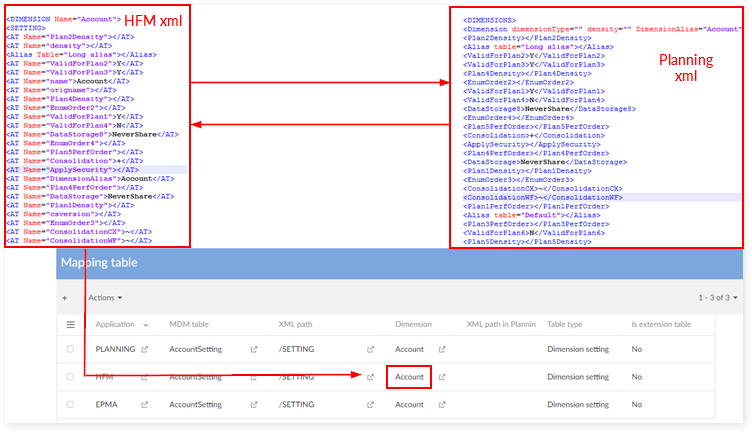
Task: Click the DataStorage8 NeverShare line in Planning xml
Action: pos(549,109)
